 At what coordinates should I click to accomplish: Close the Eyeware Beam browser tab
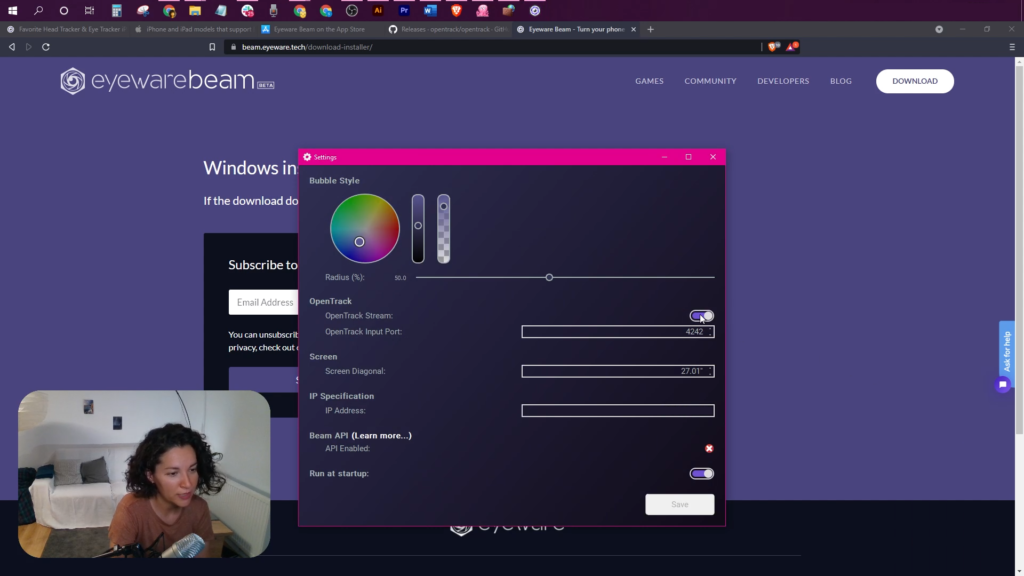click(633, 29)
